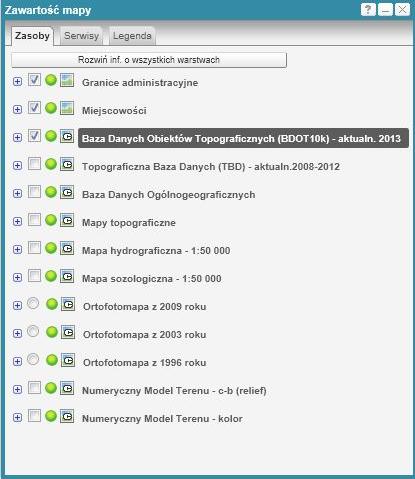Click the green status dot for Mapa hydrograficzna
Image resolution: width=415 pixels, height=479 pixels.
click(x=51, y=248)
